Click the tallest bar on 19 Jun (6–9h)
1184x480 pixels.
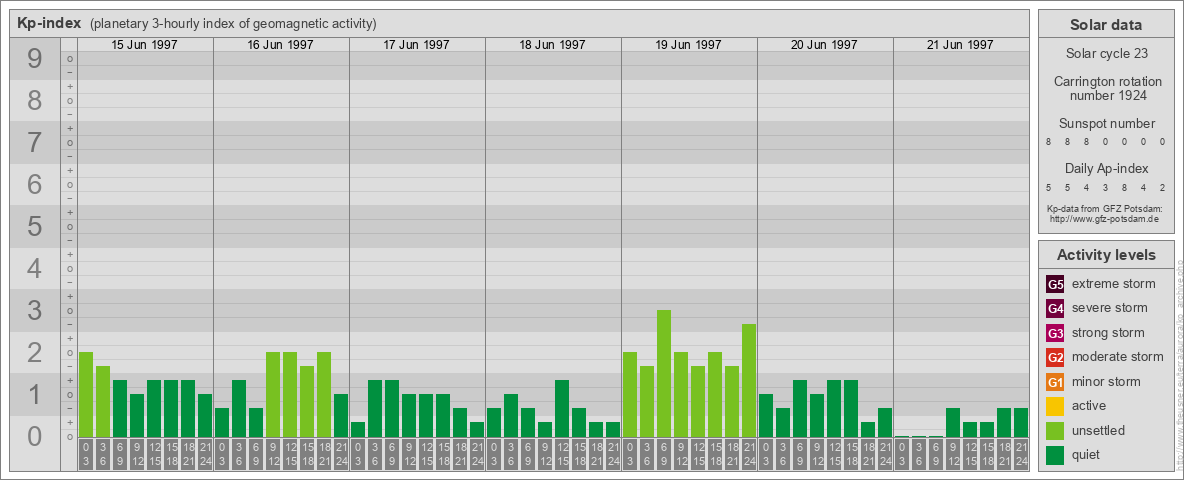click(x=664, y=374)
